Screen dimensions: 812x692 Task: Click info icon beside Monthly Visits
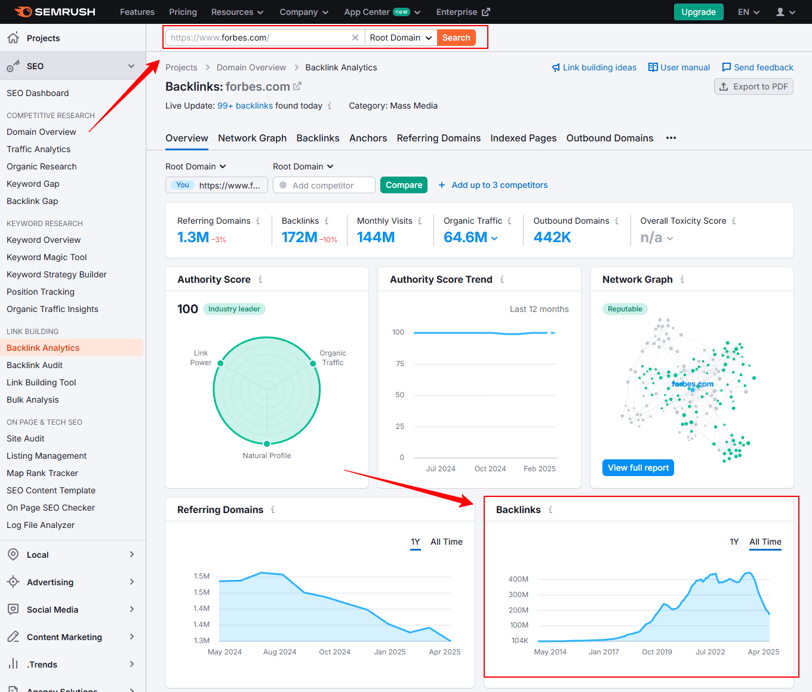coord(419,221)
